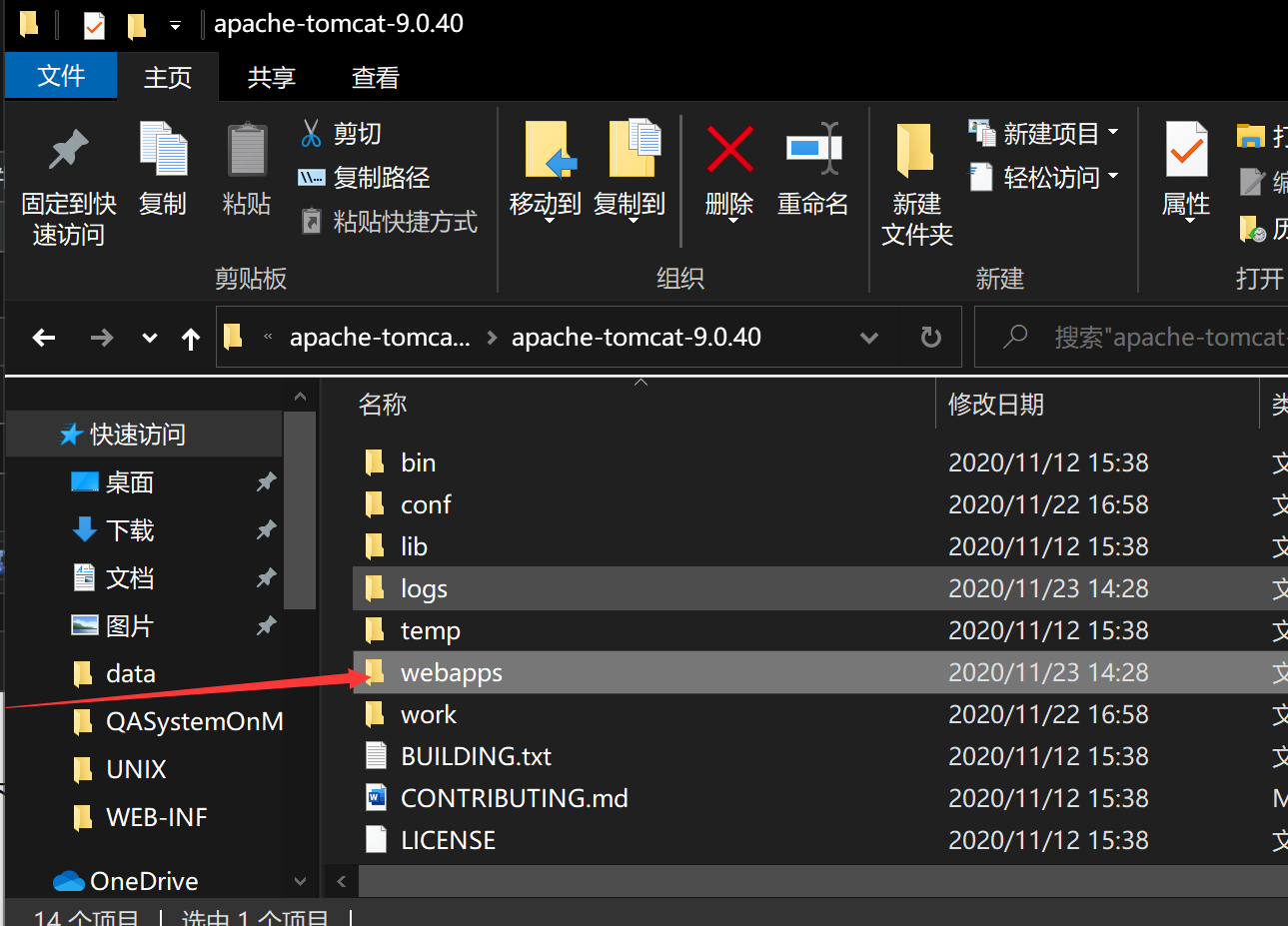Click the Copy Path (复制路径) icon
The height and width of the screenshot is (926, 1288).
(312, 178)
